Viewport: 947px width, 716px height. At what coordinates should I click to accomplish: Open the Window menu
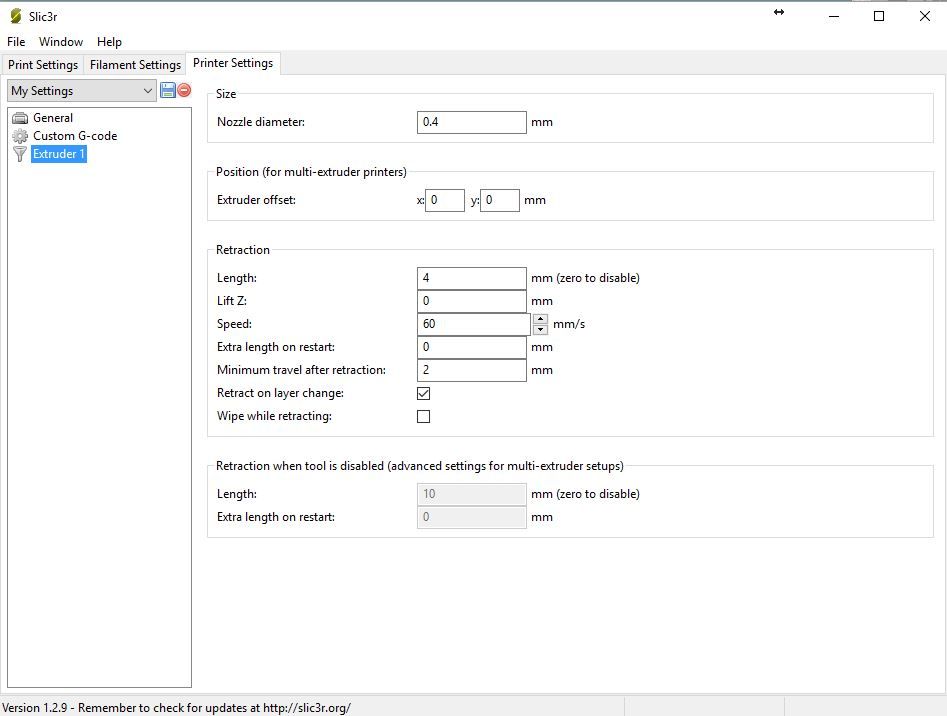[61, 42]
